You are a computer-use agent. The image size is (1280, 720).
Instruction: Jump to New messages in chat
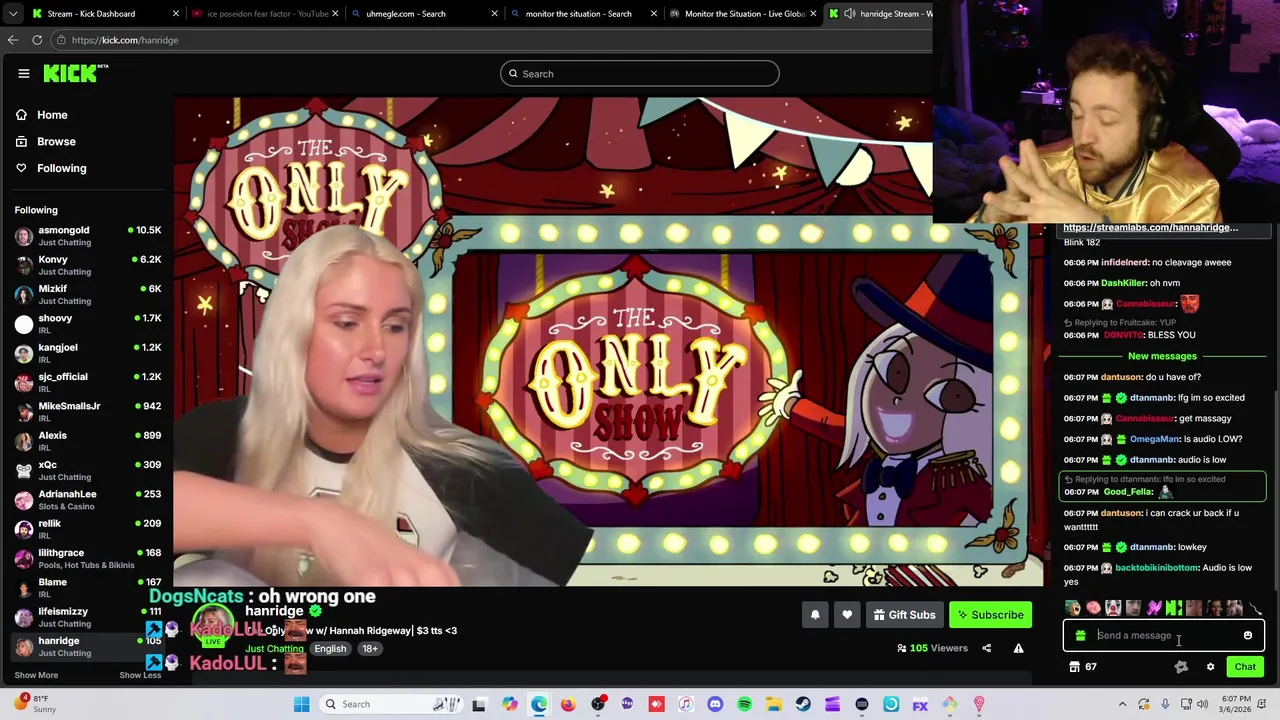click(1162, 356)
